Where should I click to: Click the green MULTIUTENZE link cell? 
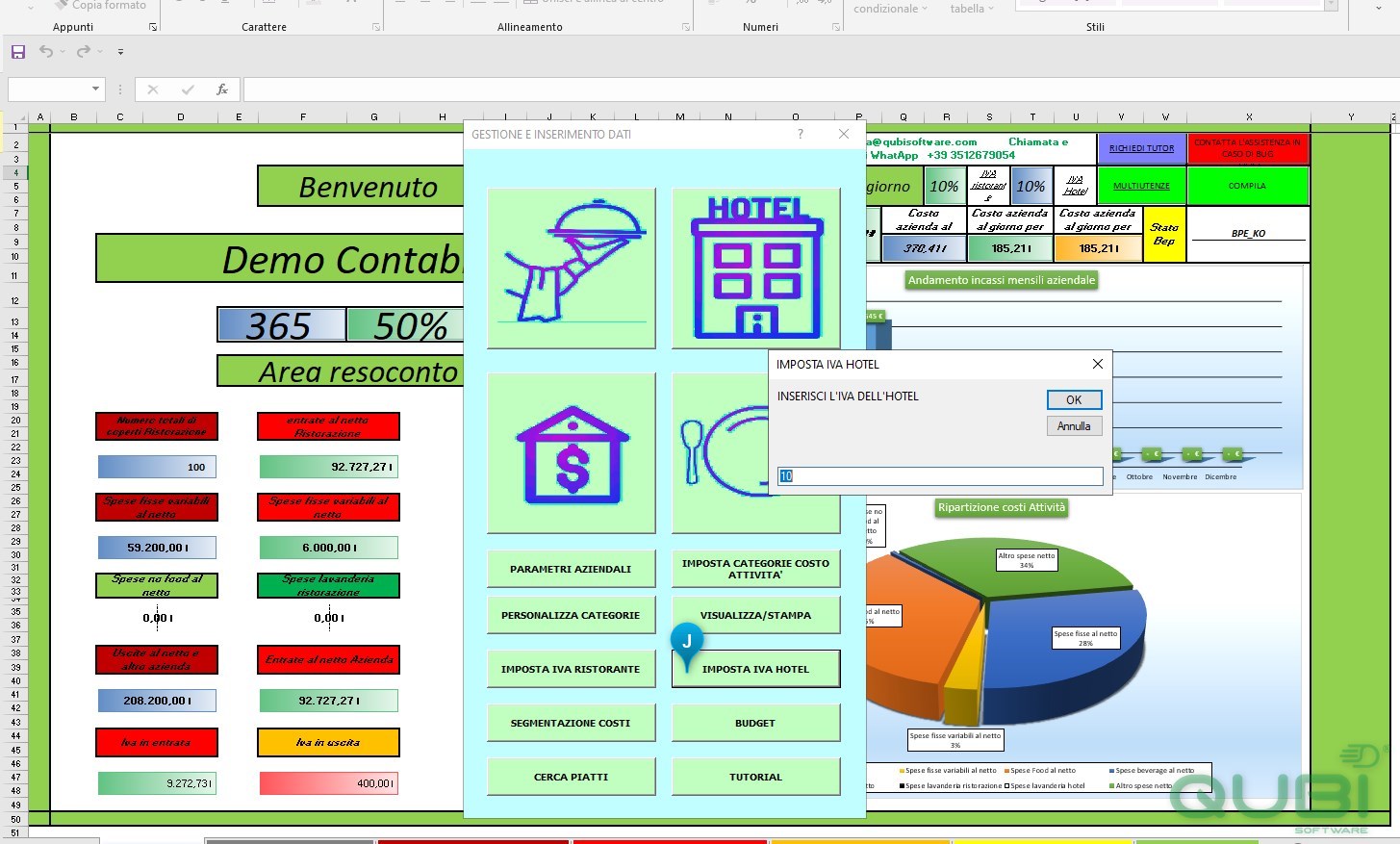click(x=1141, y=186)
